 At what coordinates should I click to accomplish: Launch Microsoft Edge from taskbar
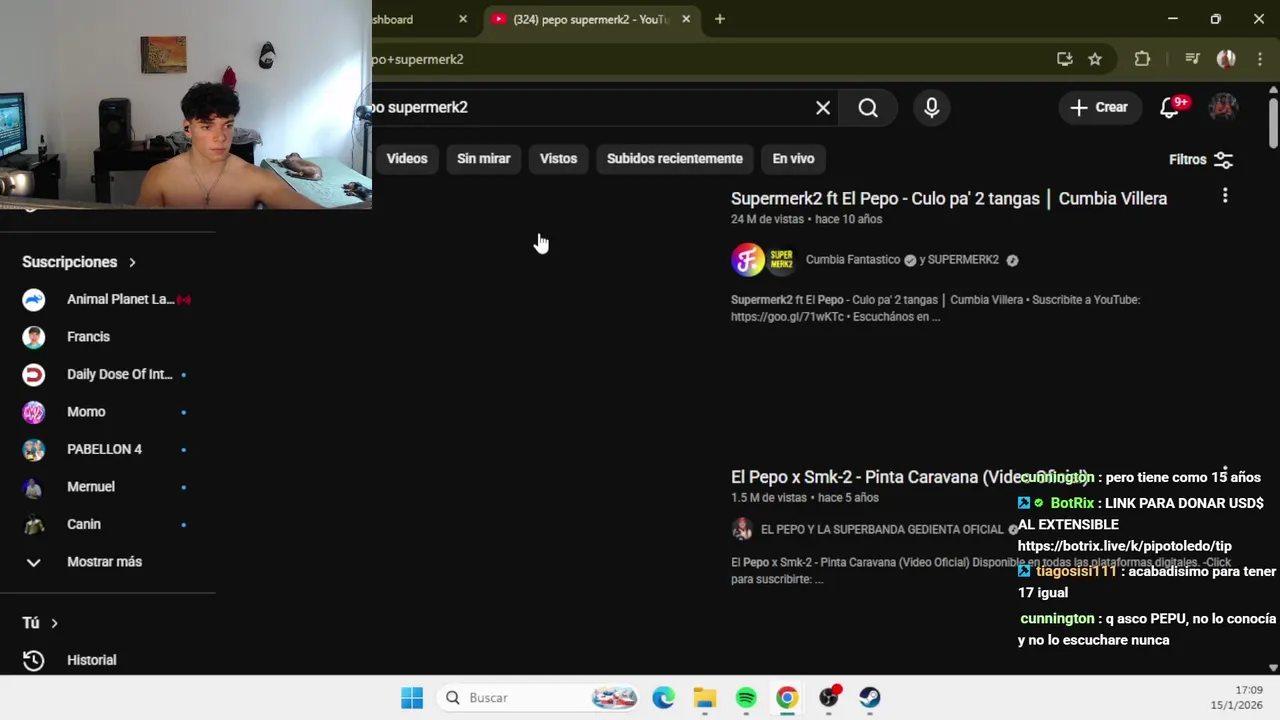click(x=664, y=698)
